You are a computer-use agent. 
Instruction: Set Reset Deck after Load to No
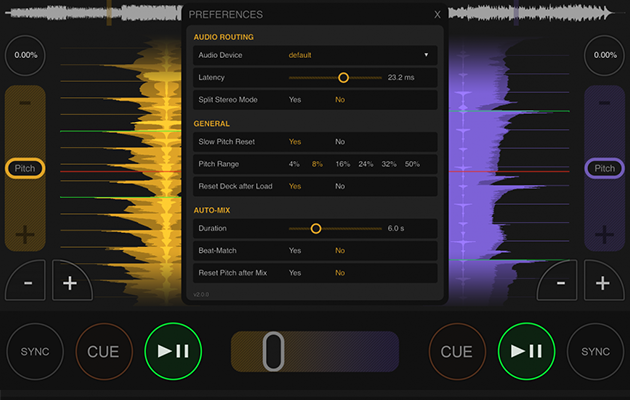[340, 186]
